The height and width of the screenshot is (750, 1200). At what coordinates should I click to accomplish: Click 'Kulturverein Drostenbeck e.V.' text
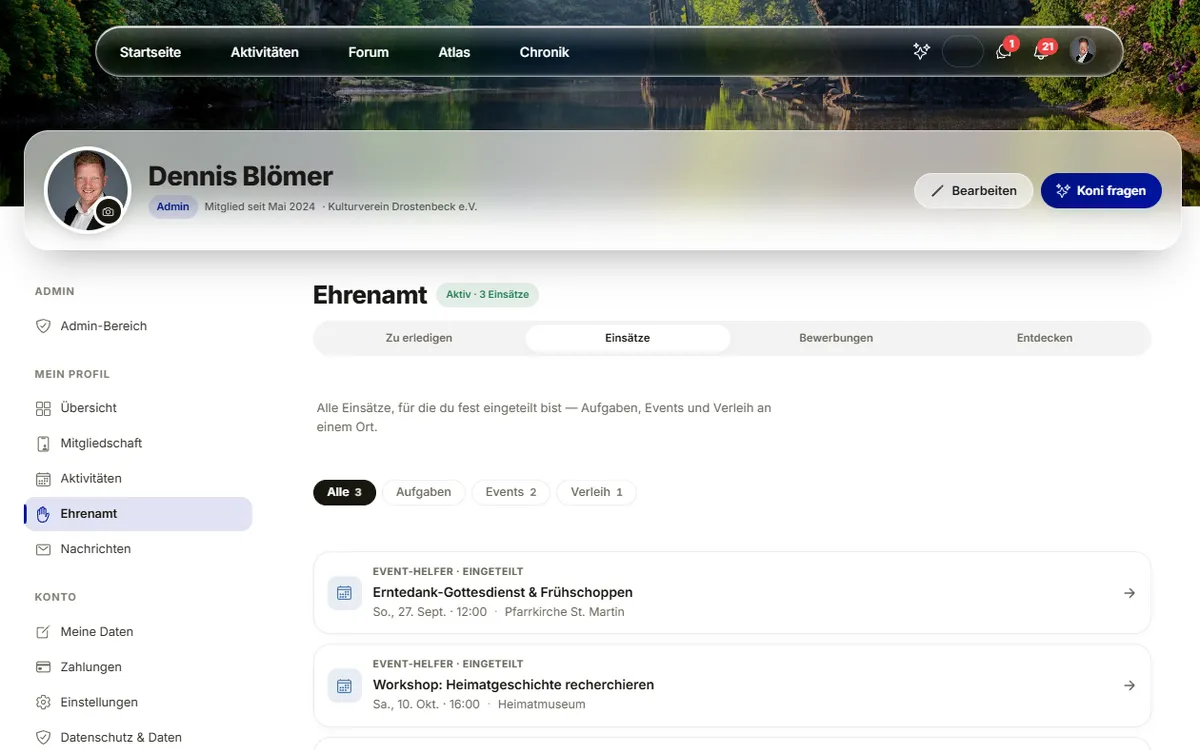(x=403, y=207)
